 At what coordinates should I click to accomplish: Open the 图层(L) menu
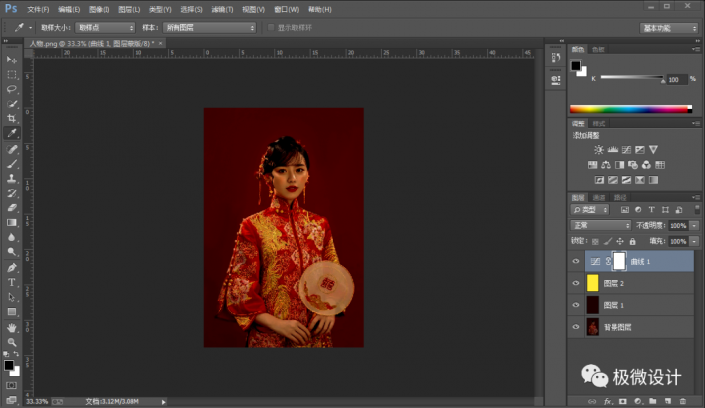pyautogui.click(x=129, y=9)
